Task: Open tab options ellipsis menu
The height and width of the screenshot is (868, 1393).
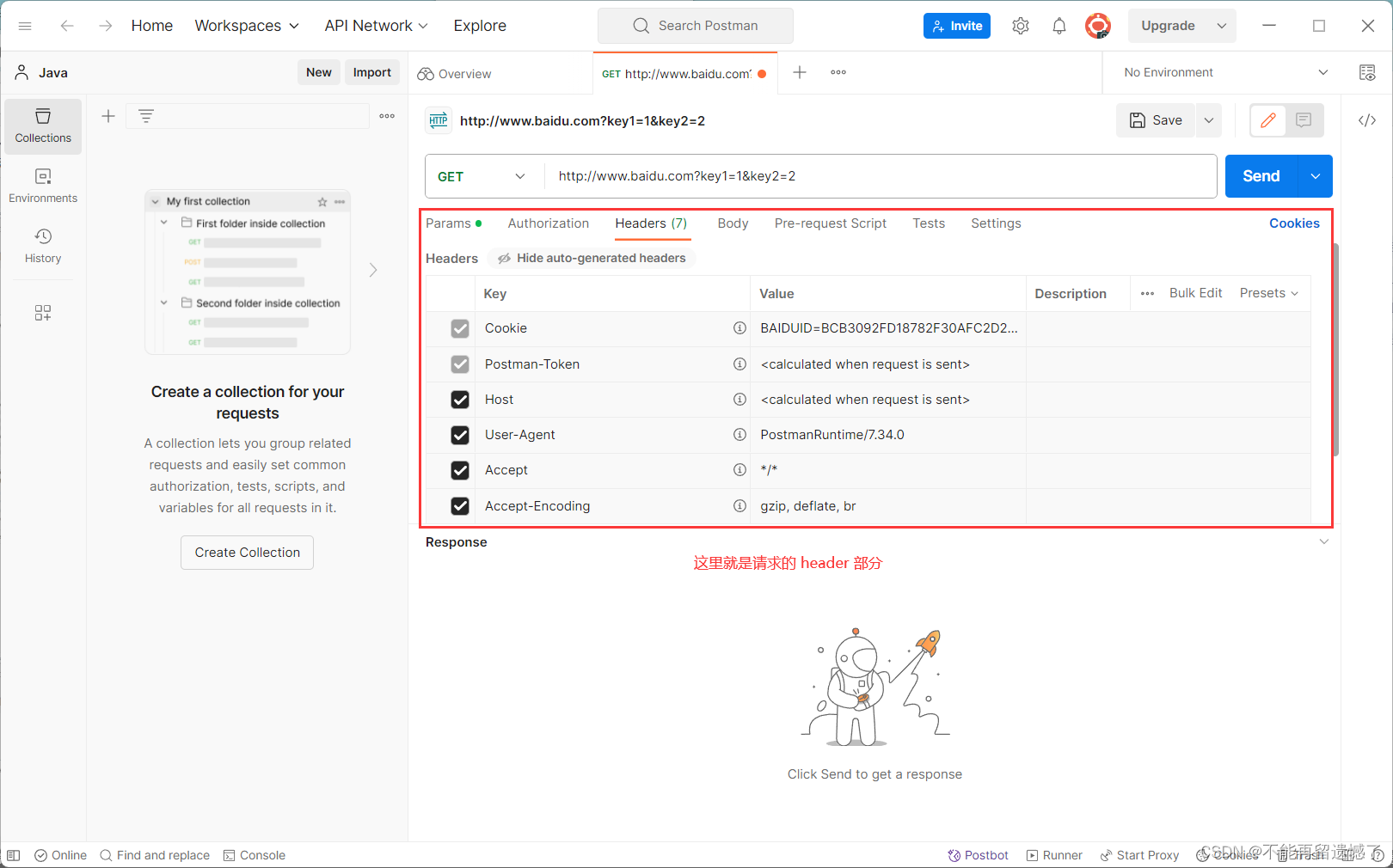Action: tap(838, 72)
